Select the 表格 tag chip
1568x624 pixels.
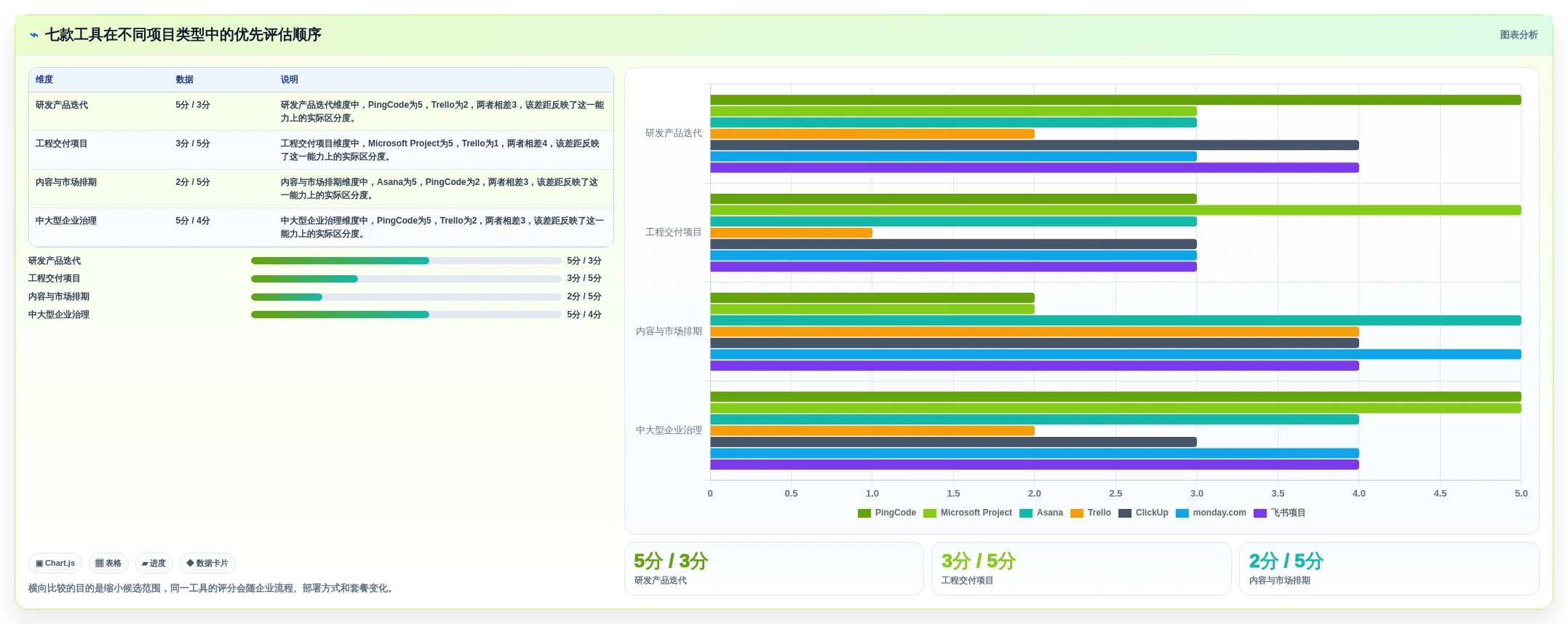pos(108,564)
